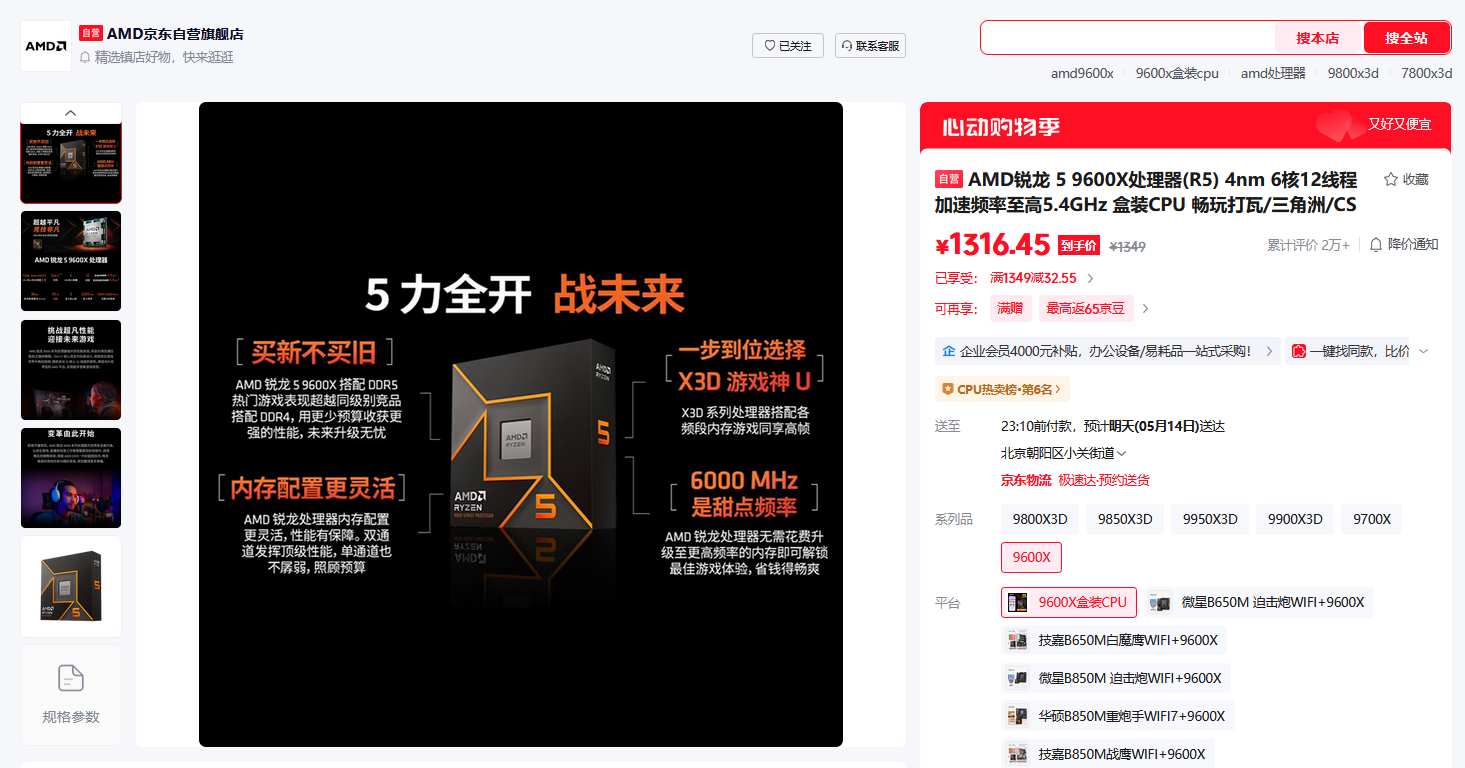Select the 超越平凡 product thumbnail
Image resolution: width=1465 pixels, height=768 pixels.
pyautogui.click(x=71, y=261)
